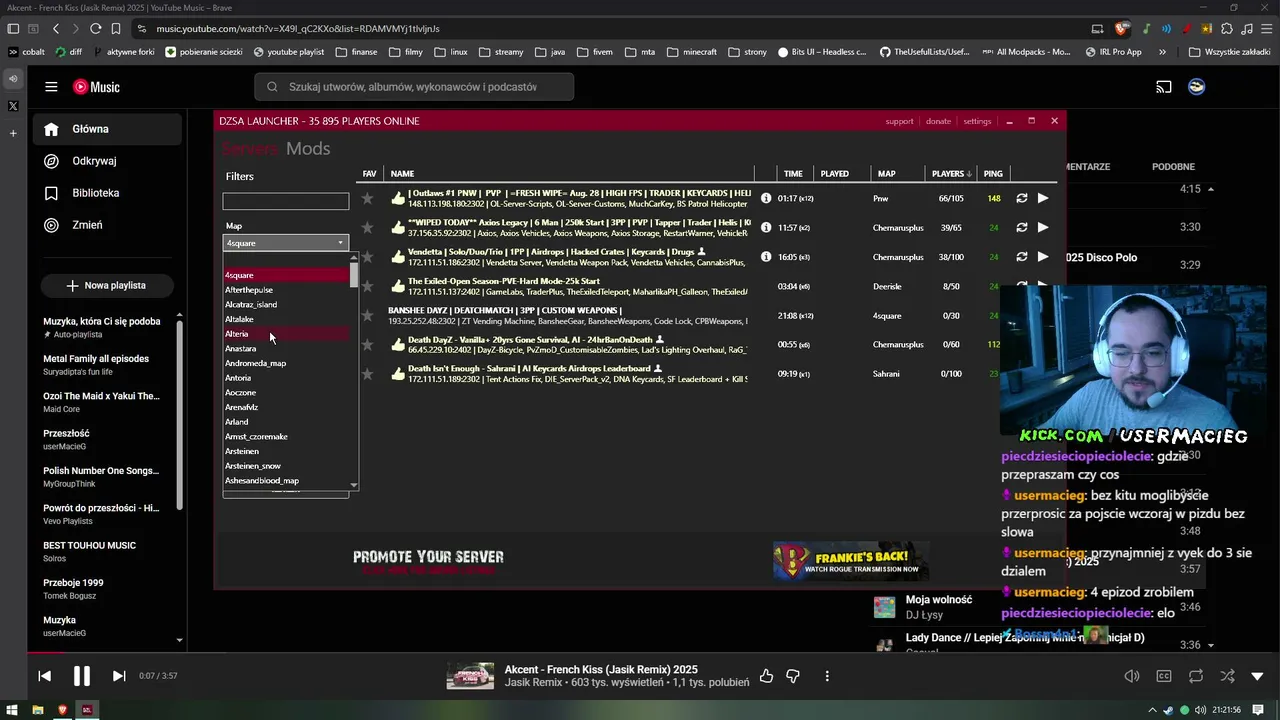Switch to the Mods tab in DZSA Launcher
Viewport: 1280px width, 720px height.
pos(308,149)
